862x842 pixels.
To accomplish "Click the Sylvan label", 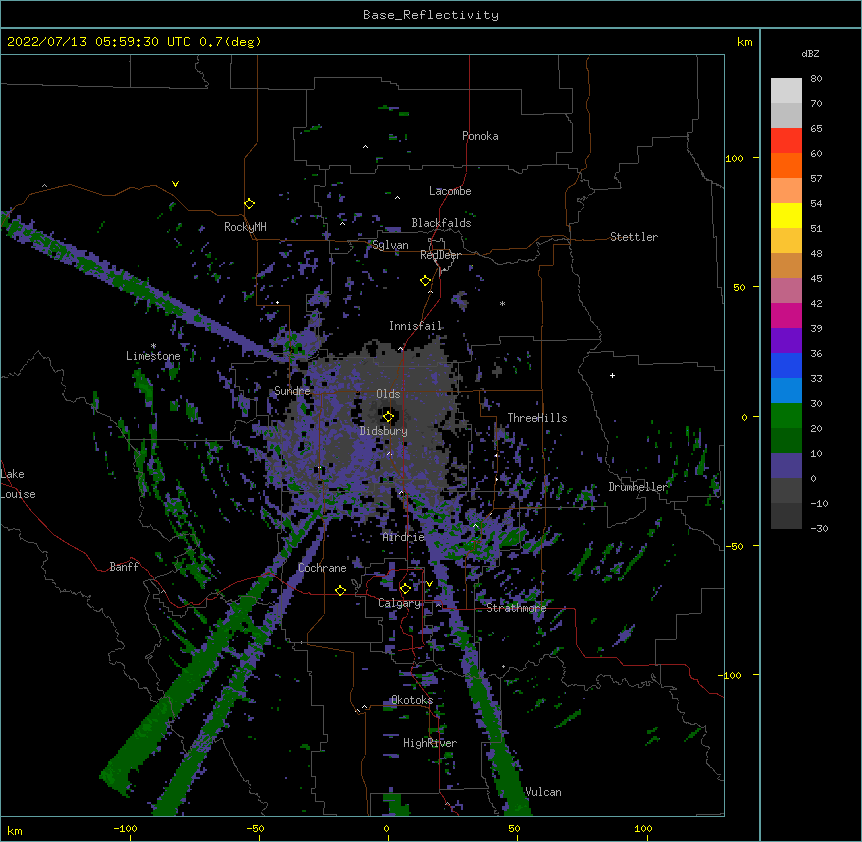I will [x=390, y=245].
